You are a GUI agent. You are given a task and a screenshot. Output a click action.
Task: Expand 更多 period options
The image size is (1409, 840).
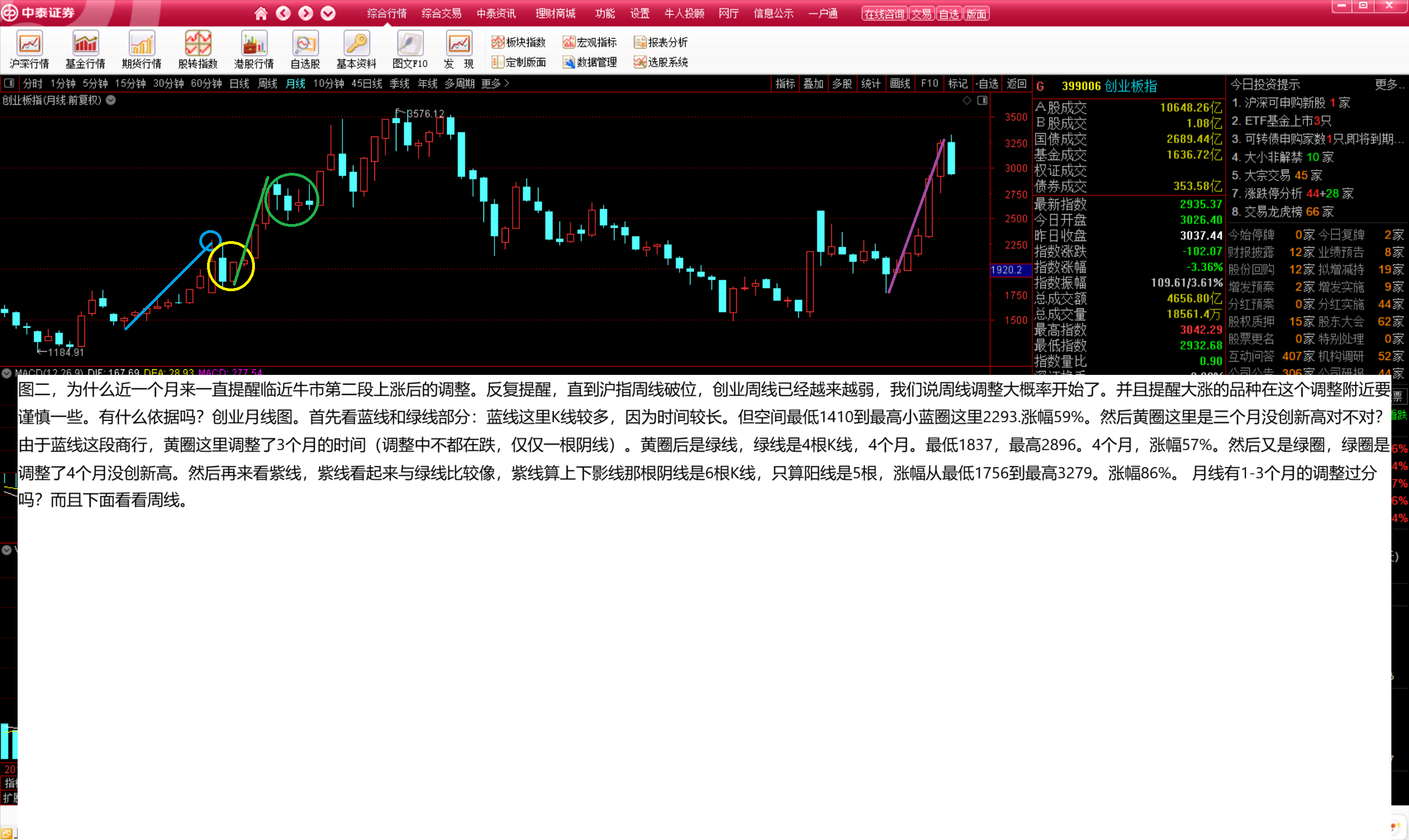pos(495,84)
